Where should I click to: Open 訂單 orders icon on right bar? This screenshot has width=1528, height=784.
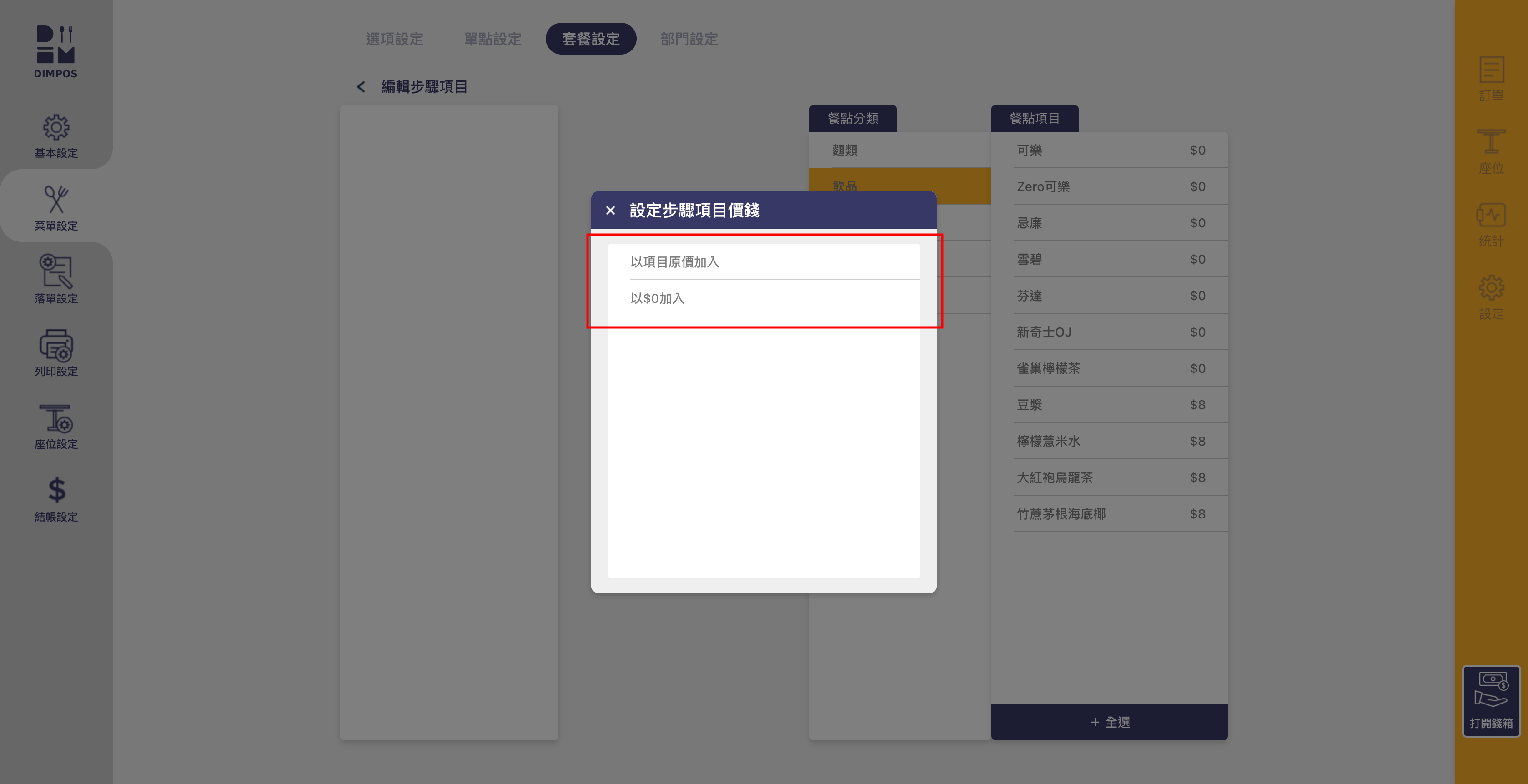tap(1491, 70)
